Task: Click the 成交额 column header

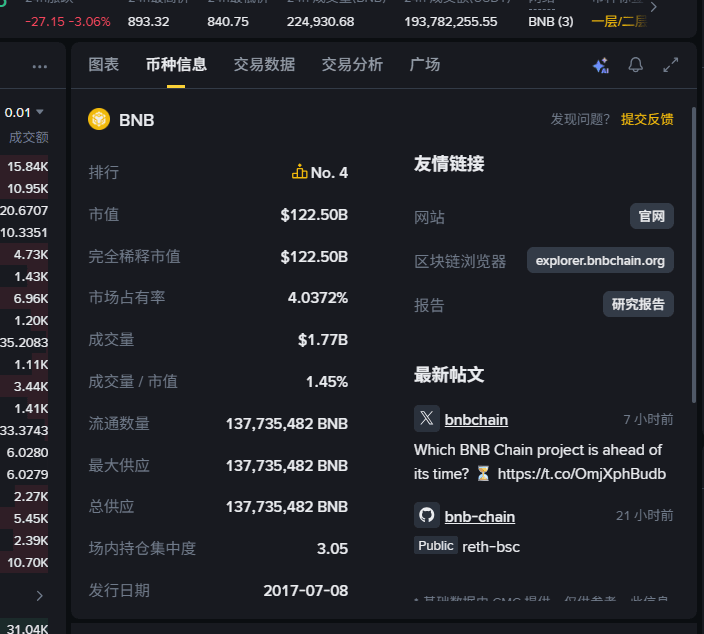Action: click(x=29, y=137)
